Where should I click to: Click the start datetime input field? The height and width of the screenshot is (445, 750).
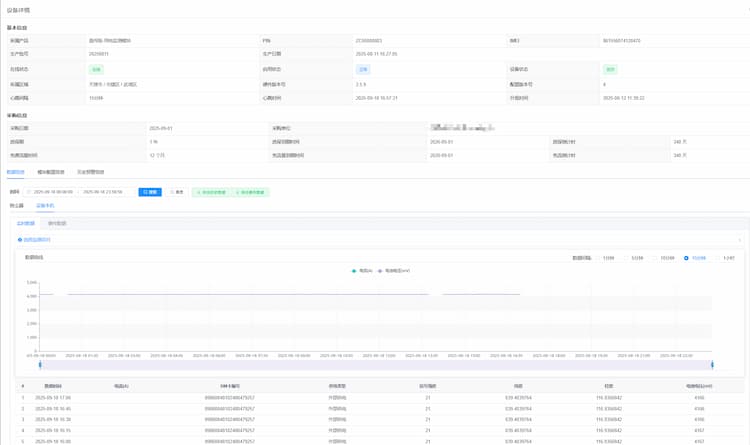[x=53, y=192]
